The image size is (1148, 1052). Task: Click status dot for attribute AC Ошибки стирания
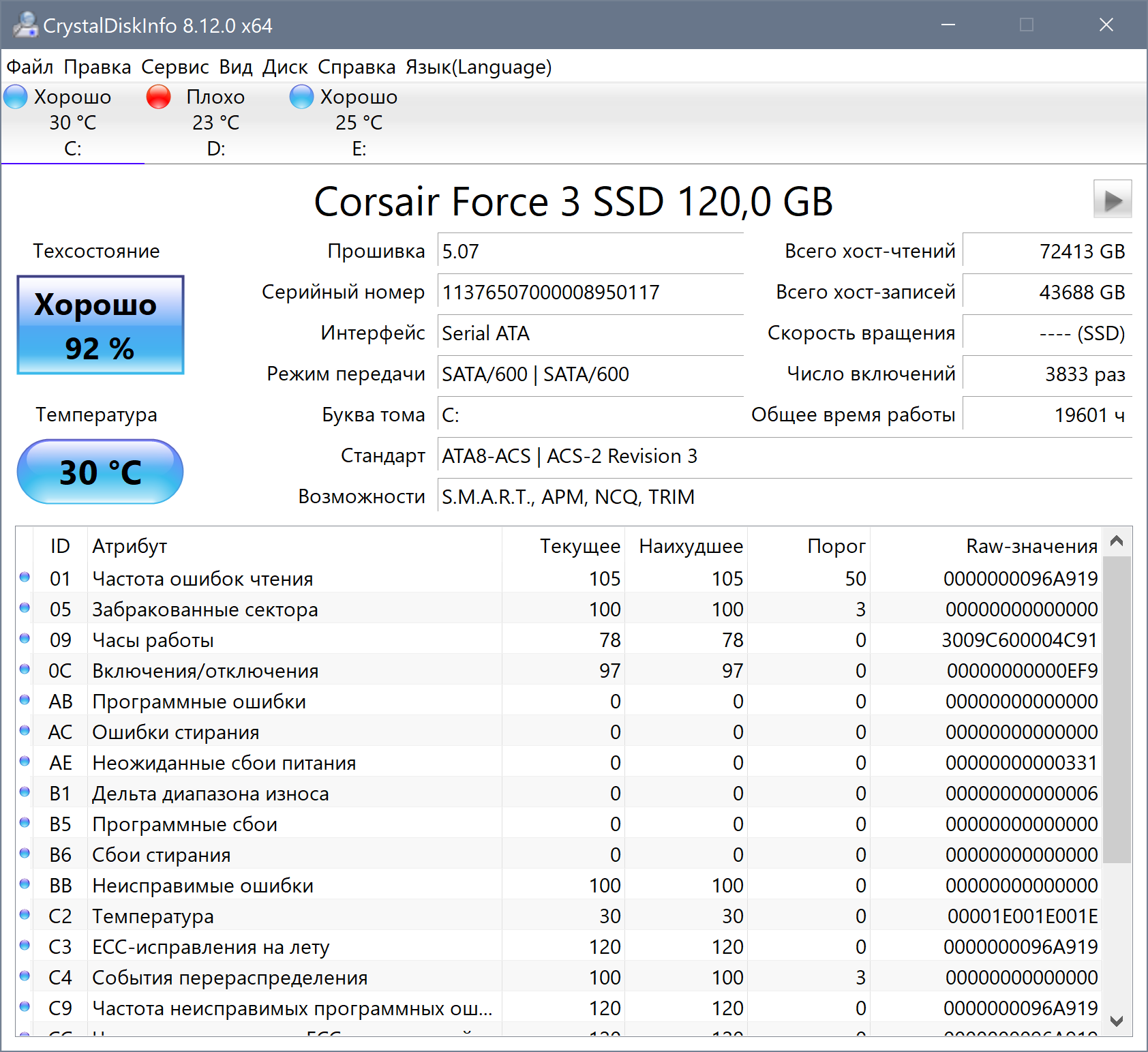point(25,731)
